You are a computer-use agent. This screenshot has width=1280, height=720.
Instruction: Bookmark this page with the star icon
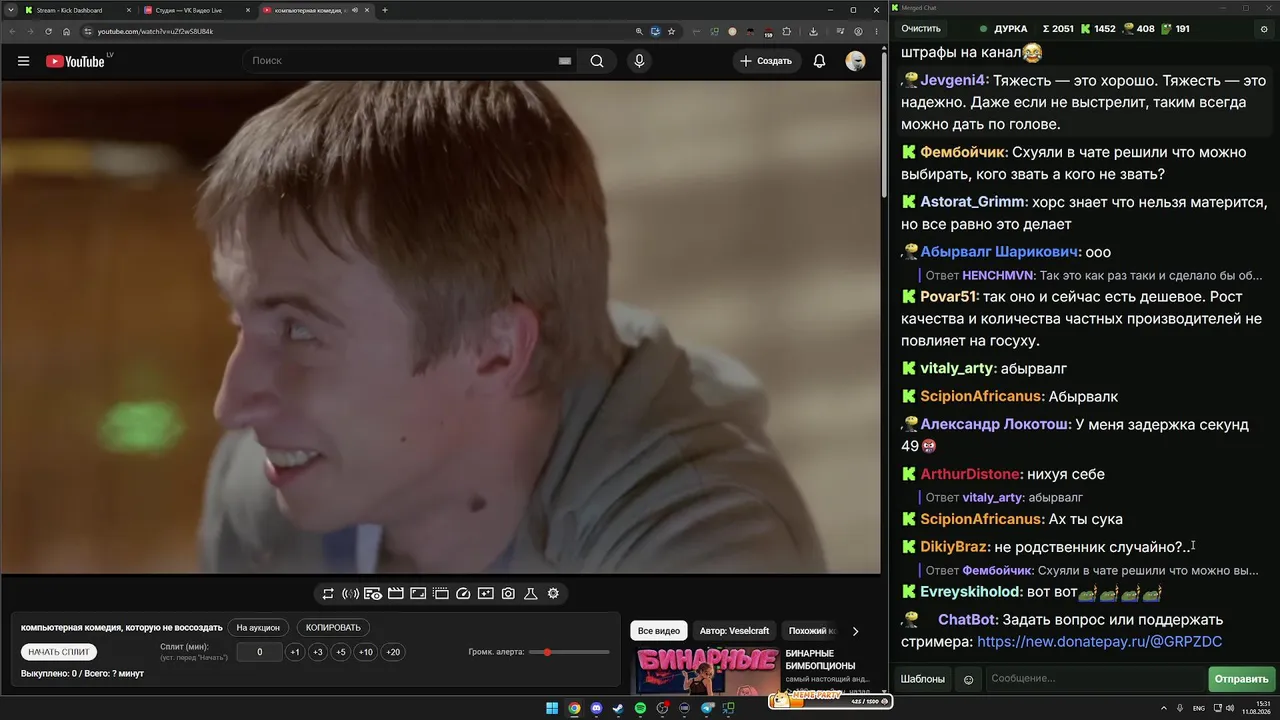[672, 31]
